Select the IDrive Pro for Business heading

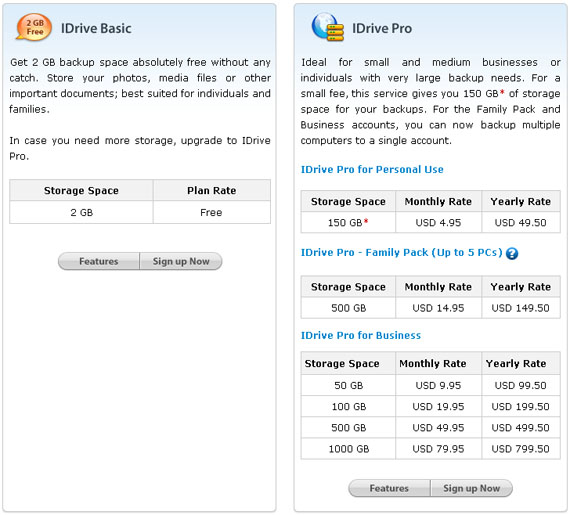361,335
